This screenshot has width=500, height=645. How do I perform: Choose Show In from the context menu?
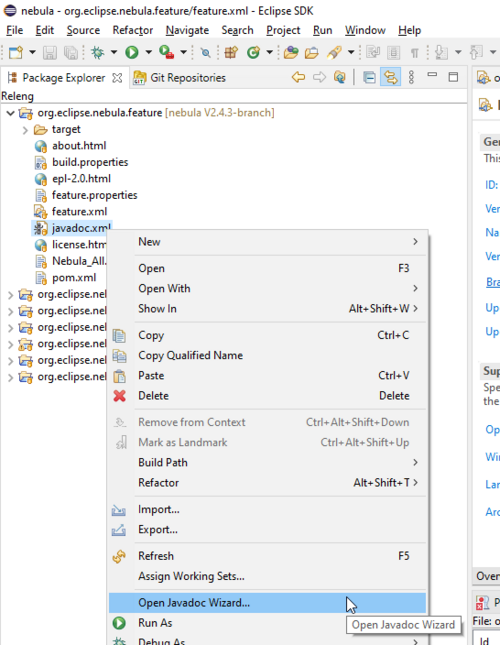[267, 309]
